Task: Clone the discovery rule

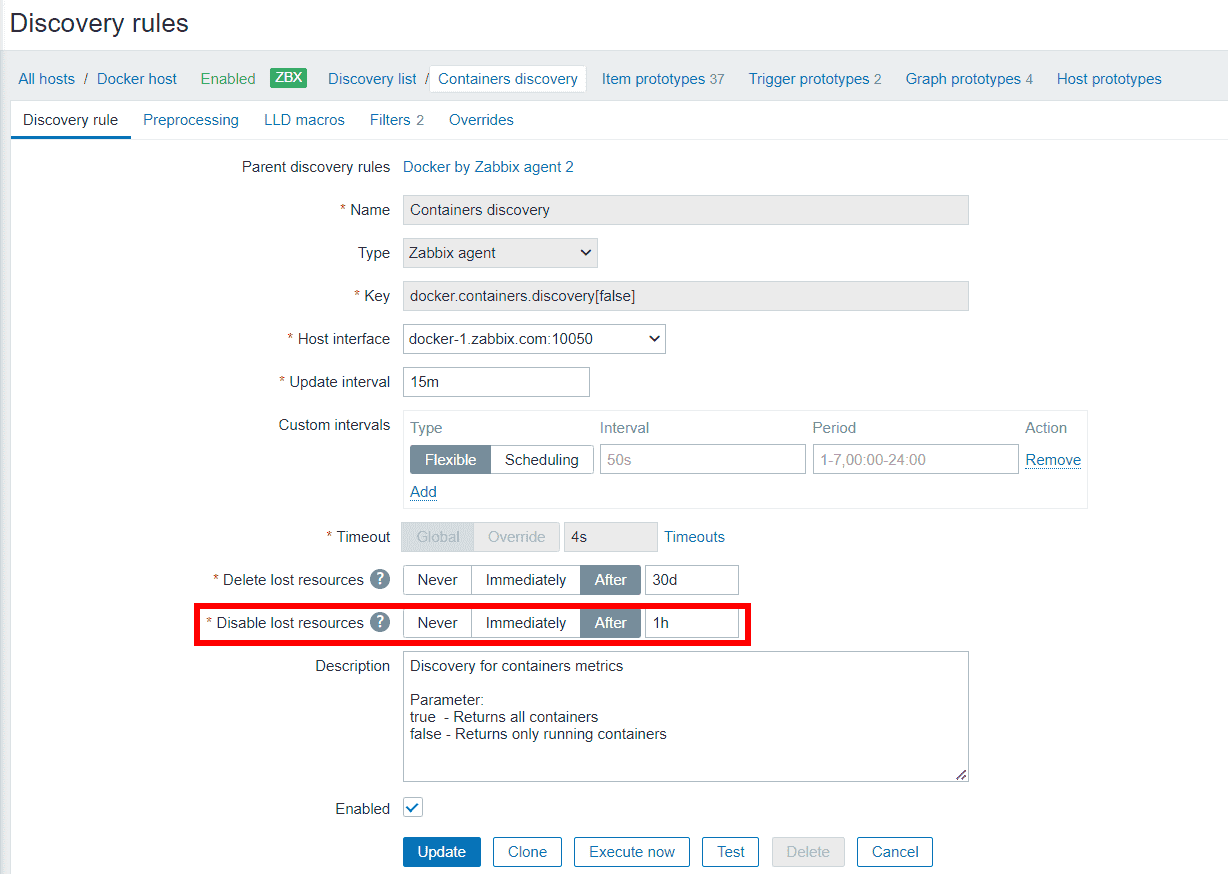Action: coord(527,851)
